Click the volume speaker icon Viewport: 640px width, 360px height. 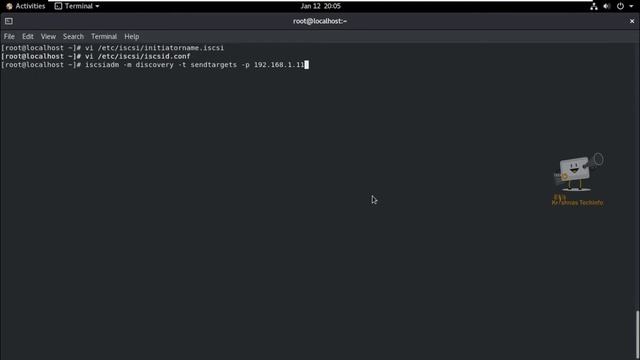[607, 6]
